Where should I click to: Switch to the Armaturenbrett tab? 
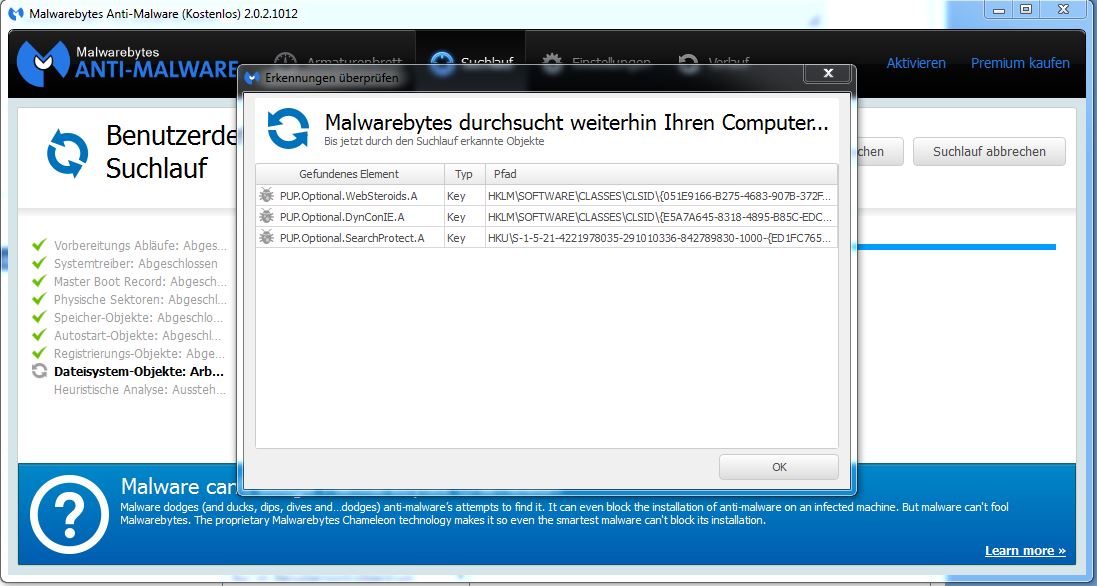pyautogui.click(x=337, y=63)
